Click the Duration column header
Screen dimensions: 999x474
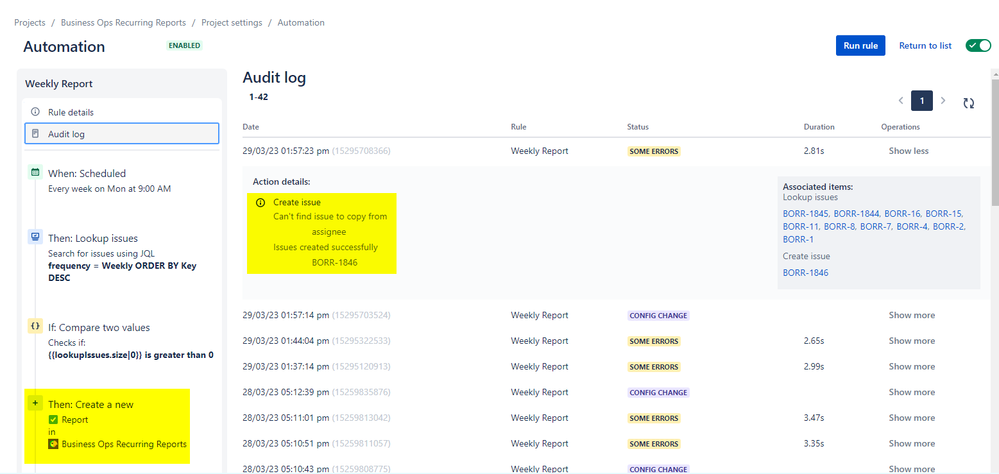(x=819, y=127)
